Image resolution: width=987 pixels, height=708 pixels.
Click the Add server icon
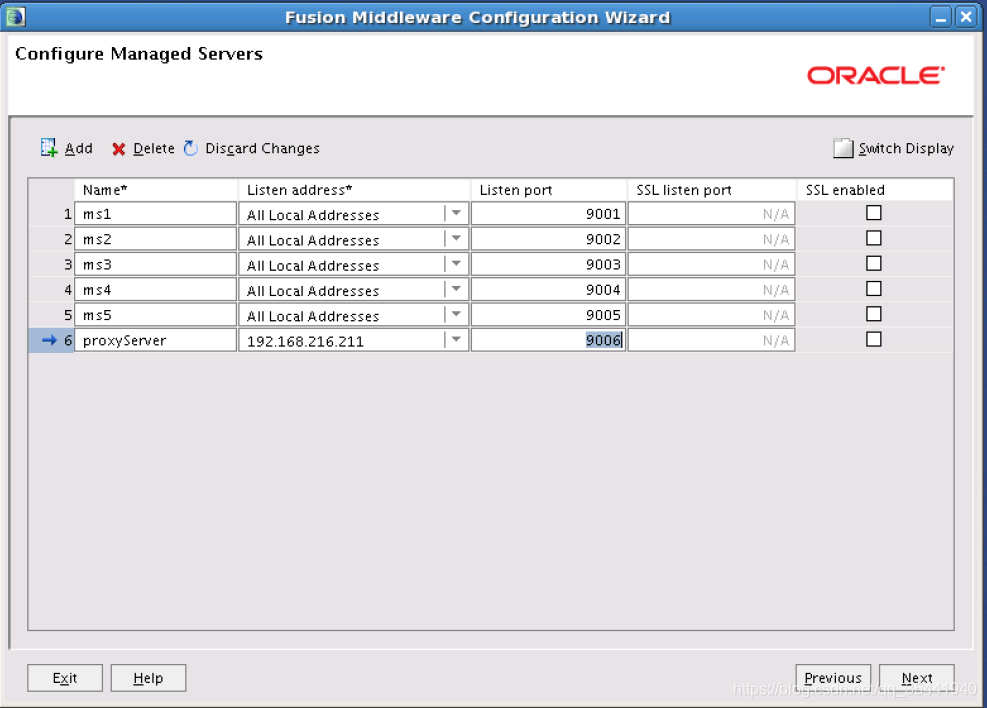point(48,148)
